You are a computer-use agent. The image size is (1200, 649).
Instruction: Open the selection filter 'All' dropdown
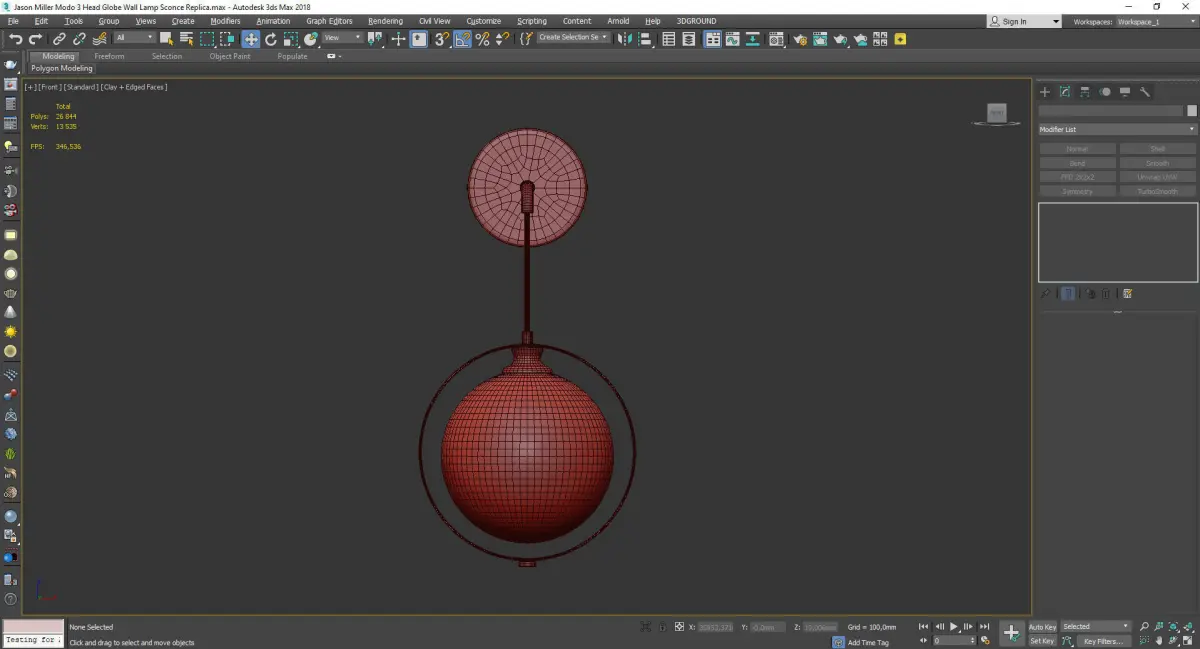point(134,38)
